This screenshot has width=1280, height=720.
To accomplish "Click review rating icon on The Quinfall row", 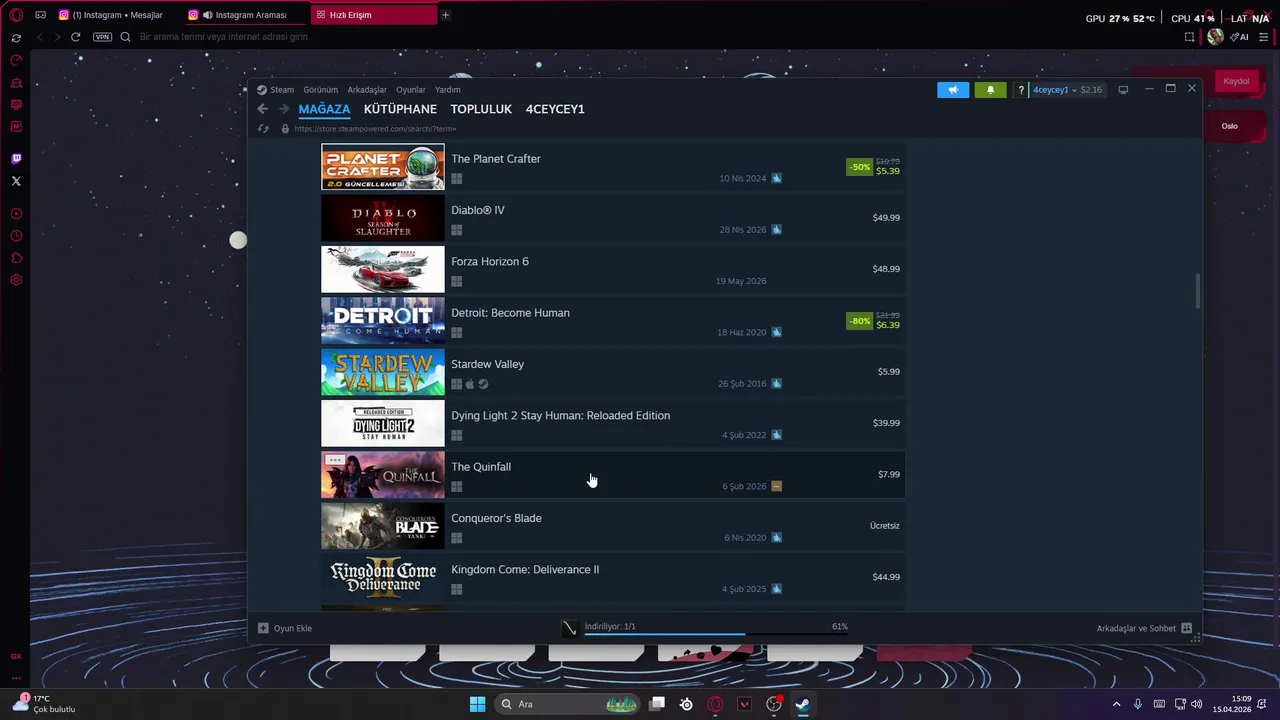I will tap(777, 487).
